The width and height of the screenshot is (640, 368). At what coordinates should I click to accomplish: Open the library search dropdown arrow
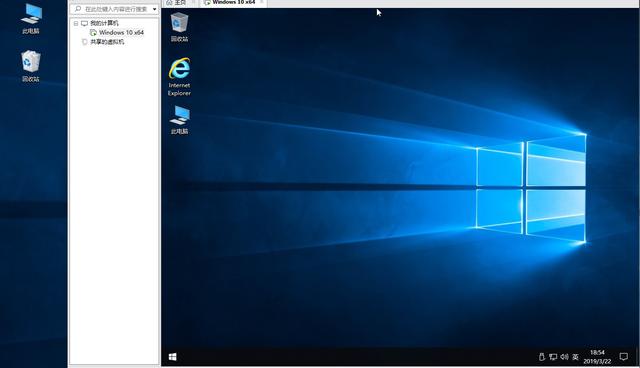[155, 9]
